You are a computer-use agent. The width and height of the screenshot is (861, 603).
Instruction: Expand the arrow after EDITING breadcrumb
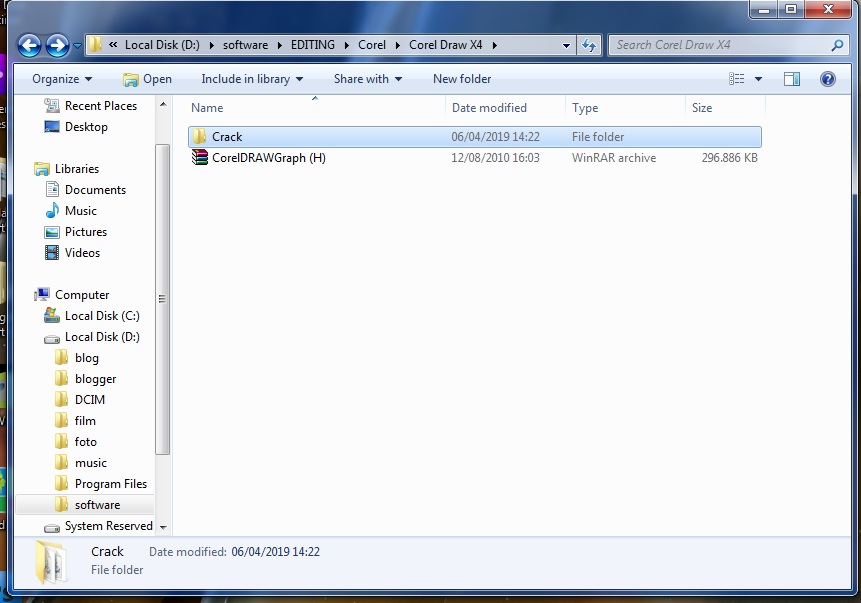[x=346, y=46]
